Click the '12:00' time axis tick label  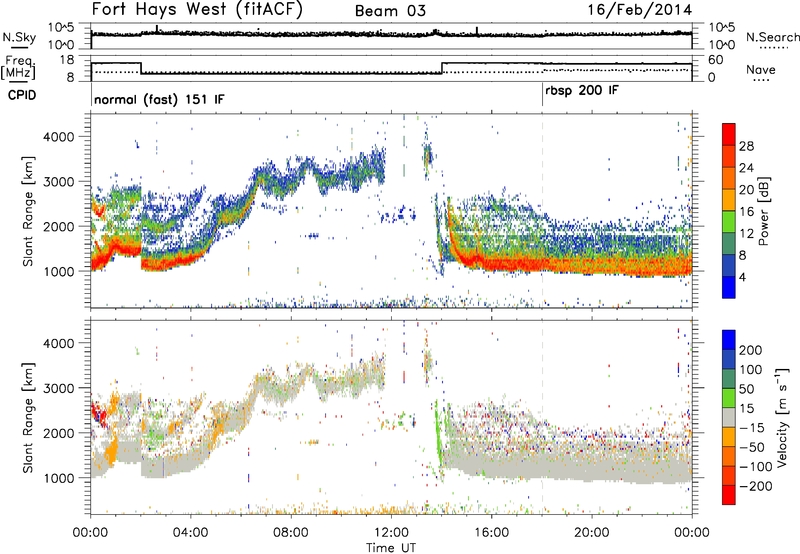pyautogui.click(x=391, y=533)
